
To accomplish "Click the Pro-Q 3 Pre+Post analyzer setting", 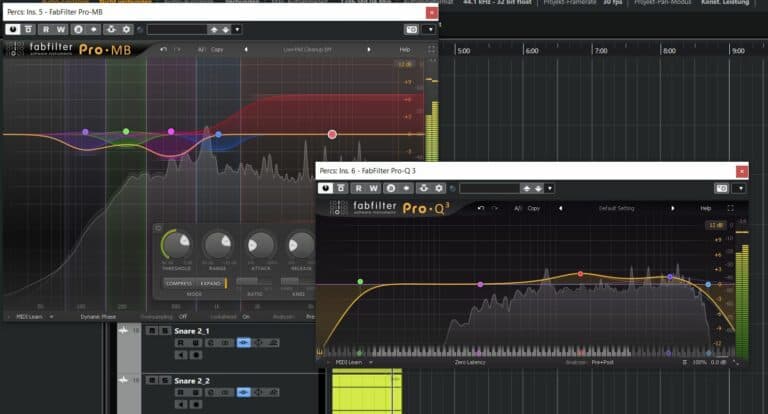I will 602,363.
